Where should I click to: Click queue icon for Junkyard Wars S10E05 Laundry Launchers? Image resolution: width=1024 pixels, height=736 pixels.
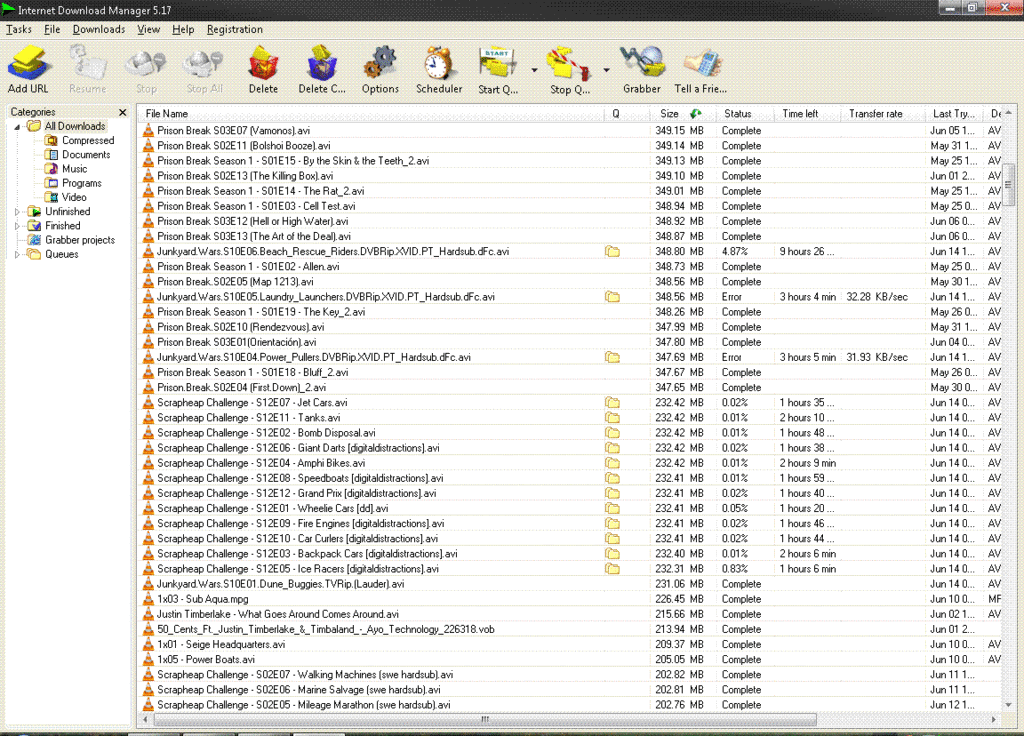tap(612, 296)
